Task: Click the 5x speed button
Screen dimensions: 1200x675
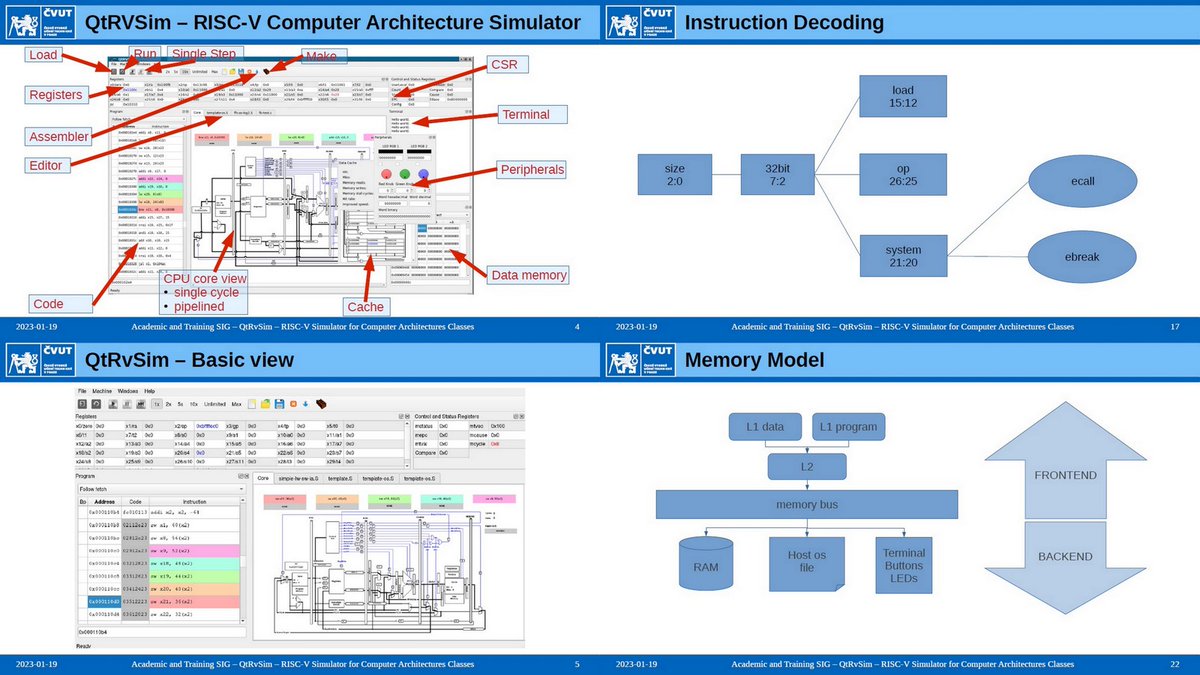Action: coord(181,403)
